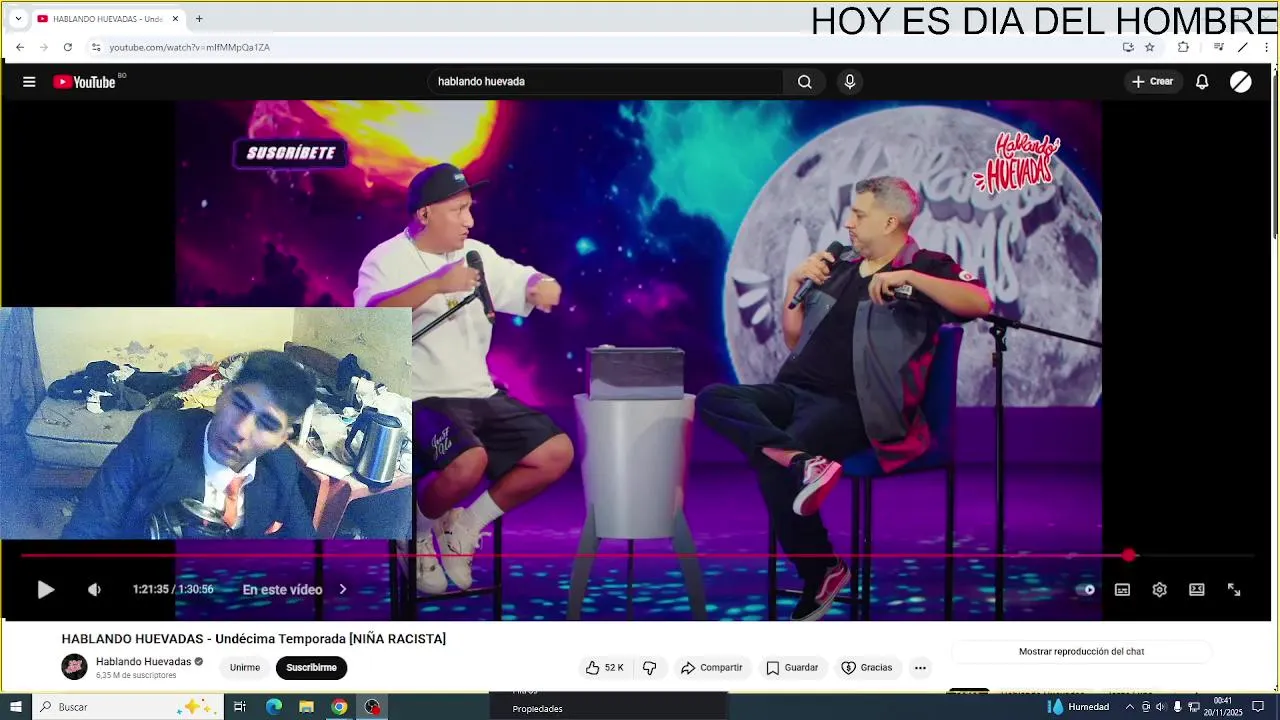Open Chrome extensions puzzle icon

pos(1184,47)
